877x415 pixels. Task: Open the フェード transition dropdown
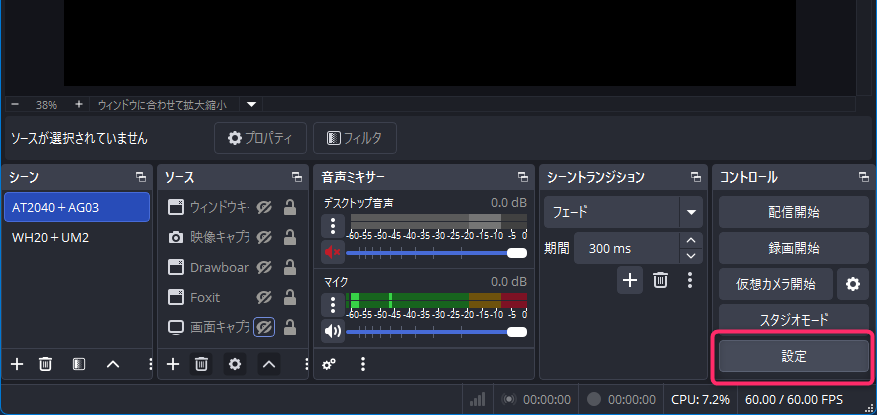[x=690, y=212]
